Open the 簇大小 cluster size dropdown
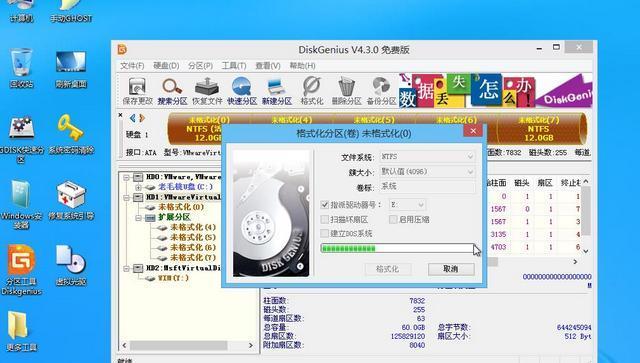 pos(427,171)
